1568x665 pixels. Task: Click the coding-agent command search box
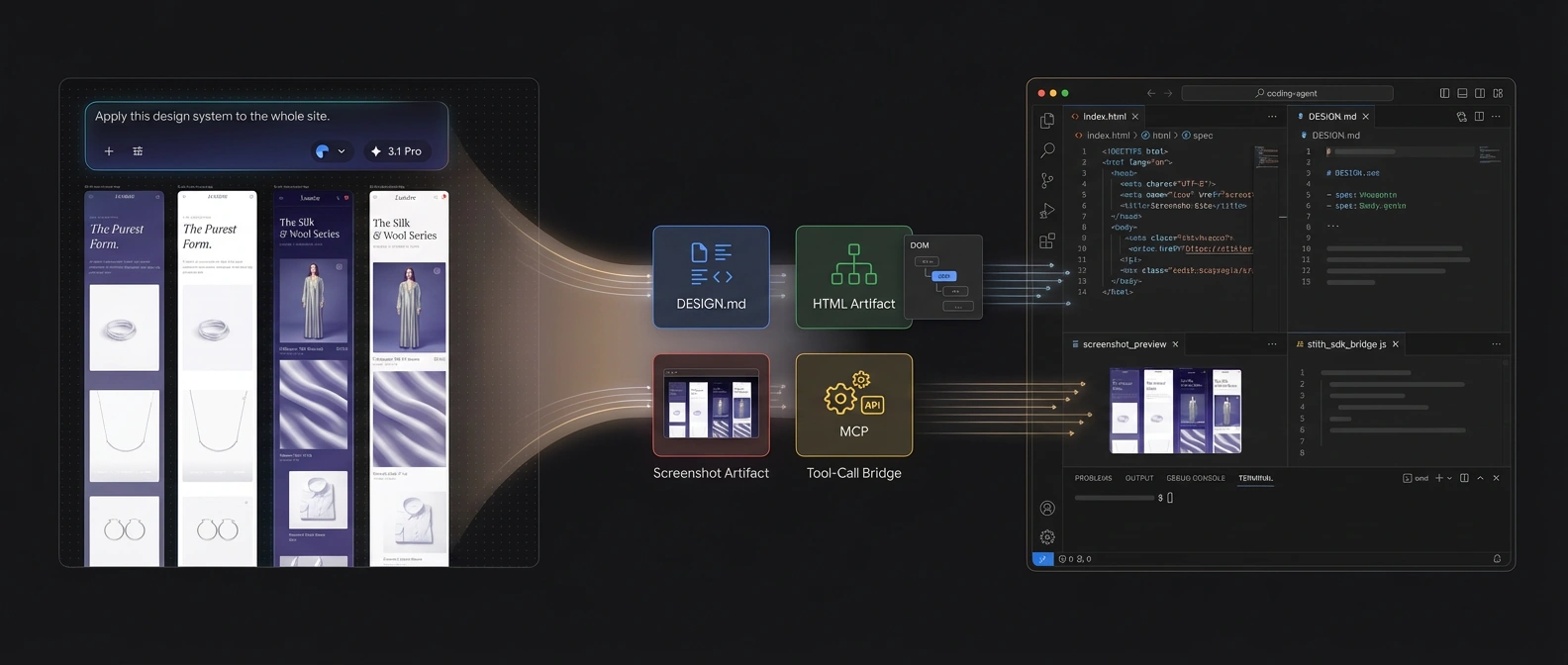[1287, 93]
